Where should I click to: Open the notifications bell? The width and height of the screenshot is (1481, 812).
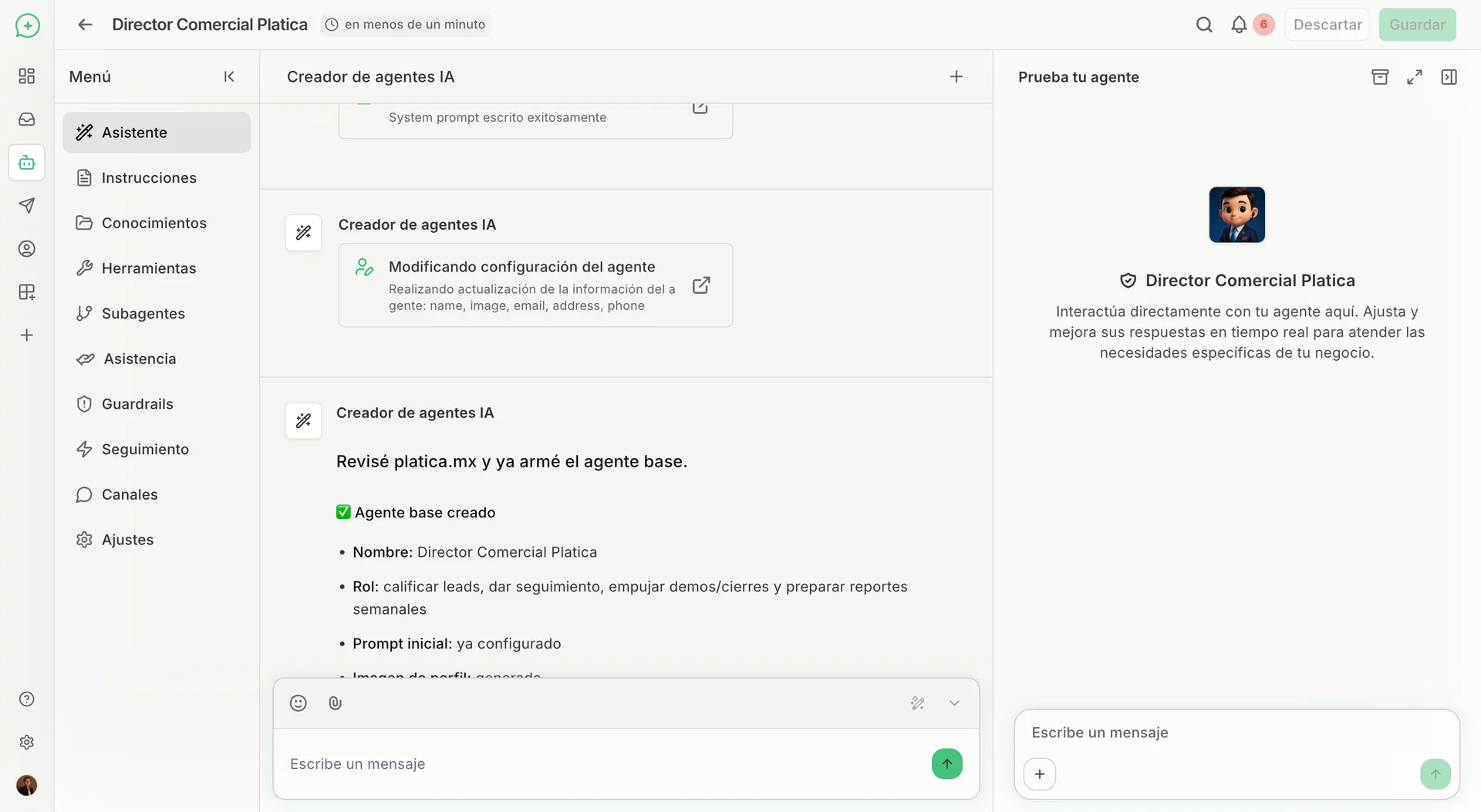coord(1239,25)
